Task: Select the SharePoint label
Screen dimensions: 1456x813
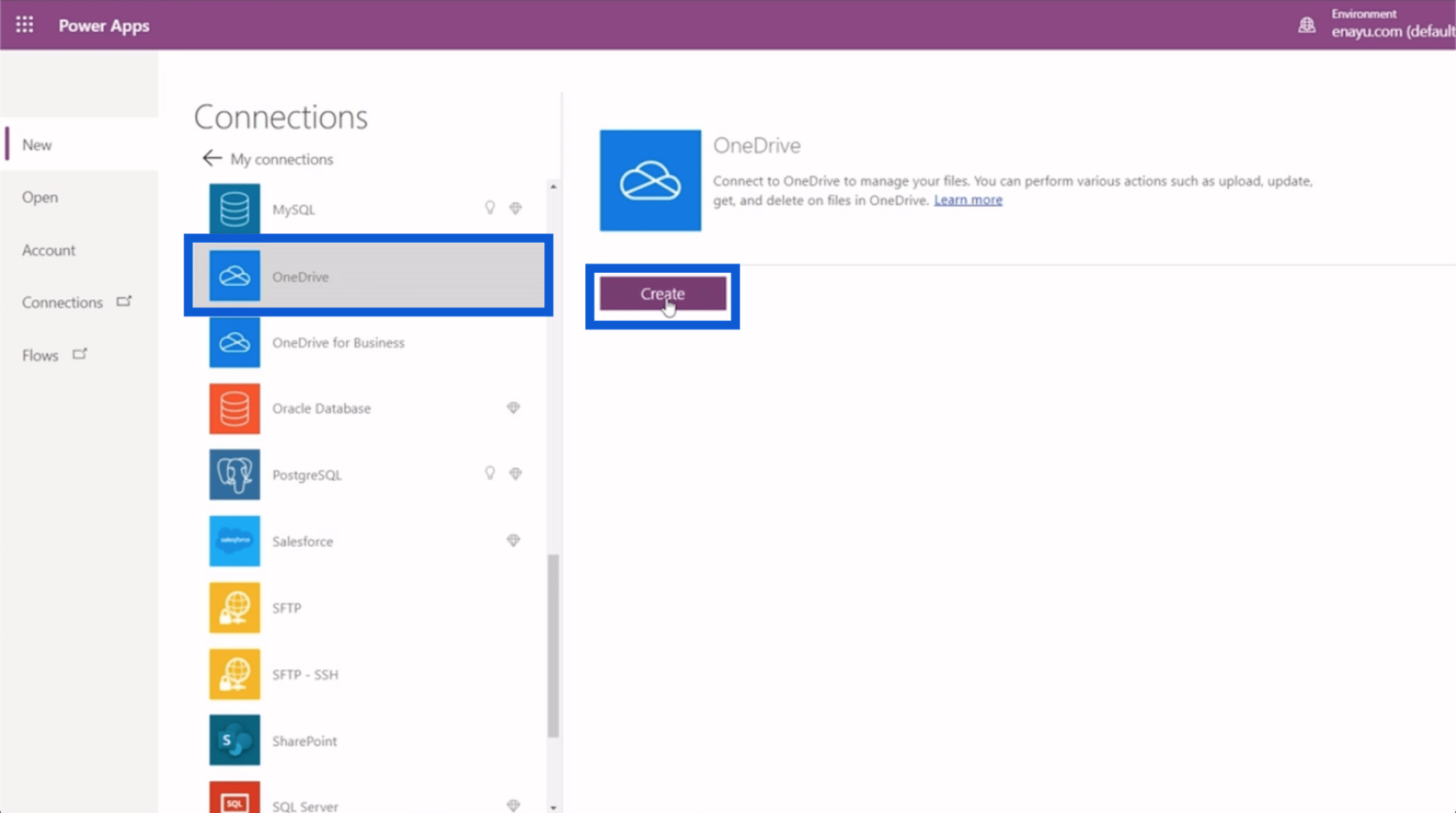Action: tap(304, 741)
